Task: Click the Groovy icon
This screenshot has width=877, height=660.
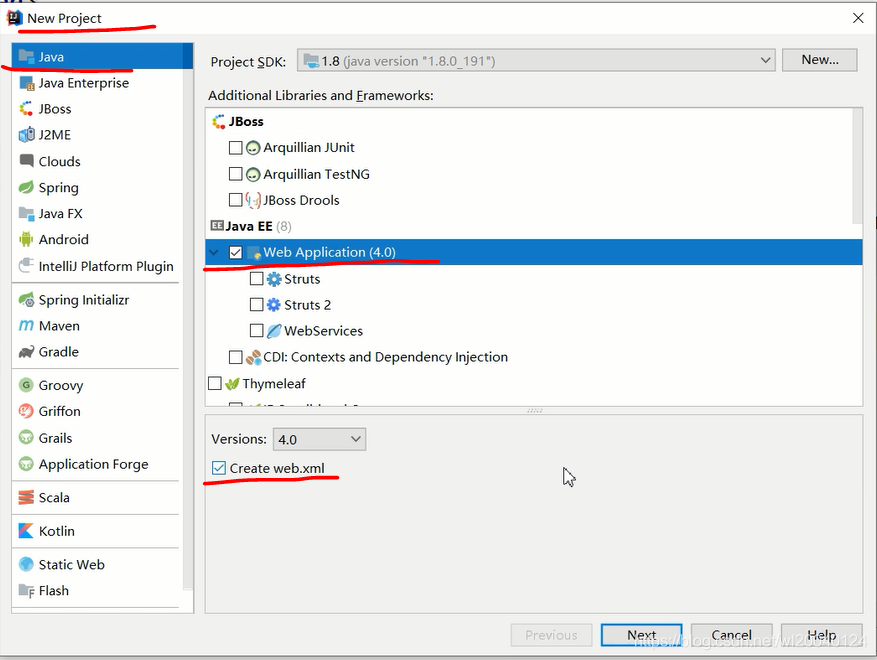Action: point(26,385)
